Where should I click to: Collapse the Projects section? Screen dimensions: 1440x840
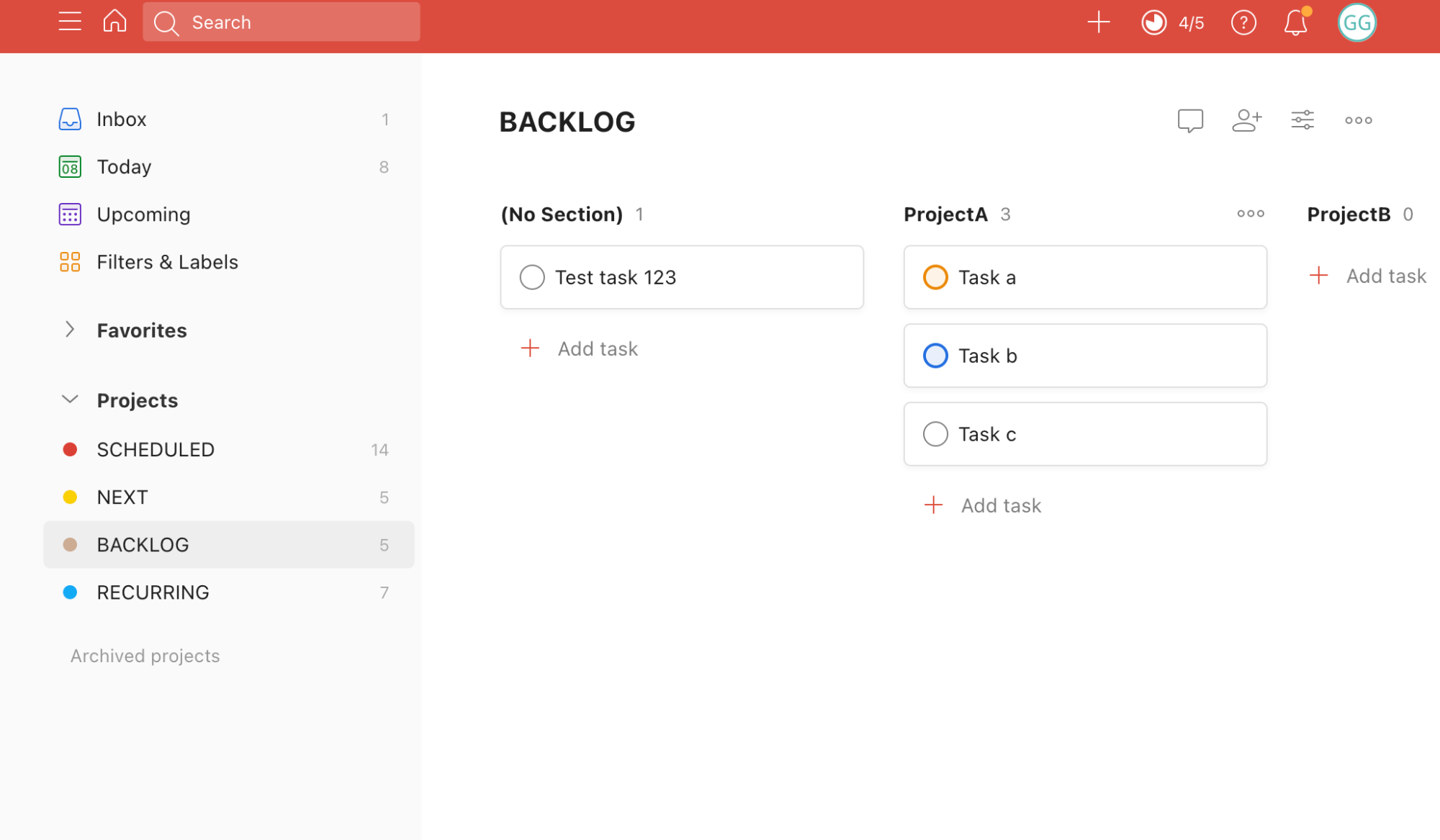[x=70, y=400]
